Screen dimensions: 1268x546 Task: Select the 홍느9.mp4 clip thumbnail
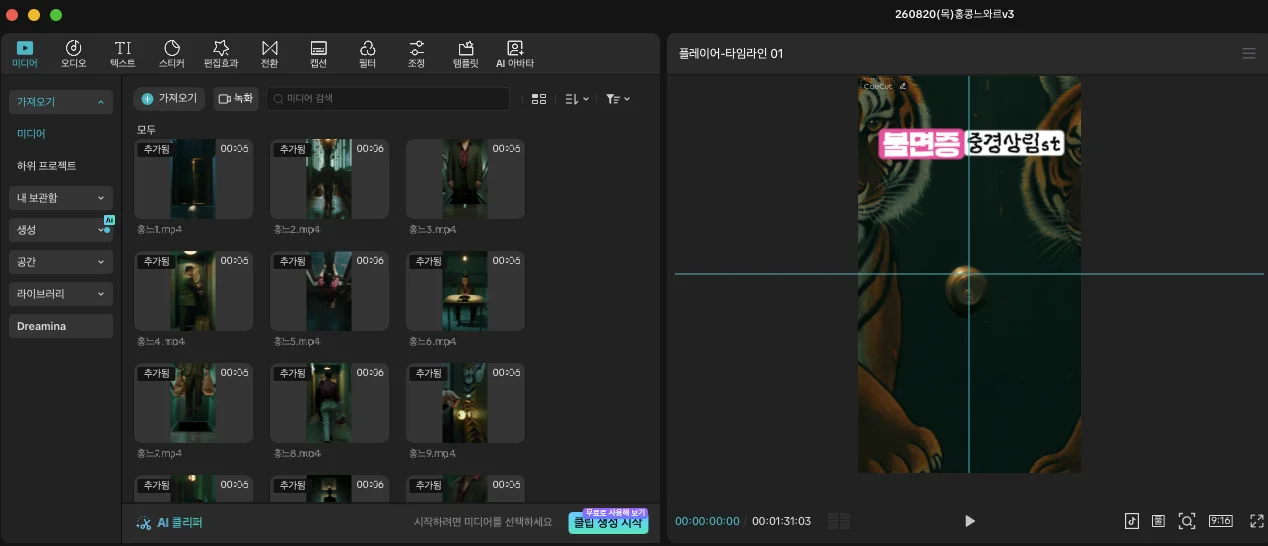pyautogui.click(x=465, y=403)
